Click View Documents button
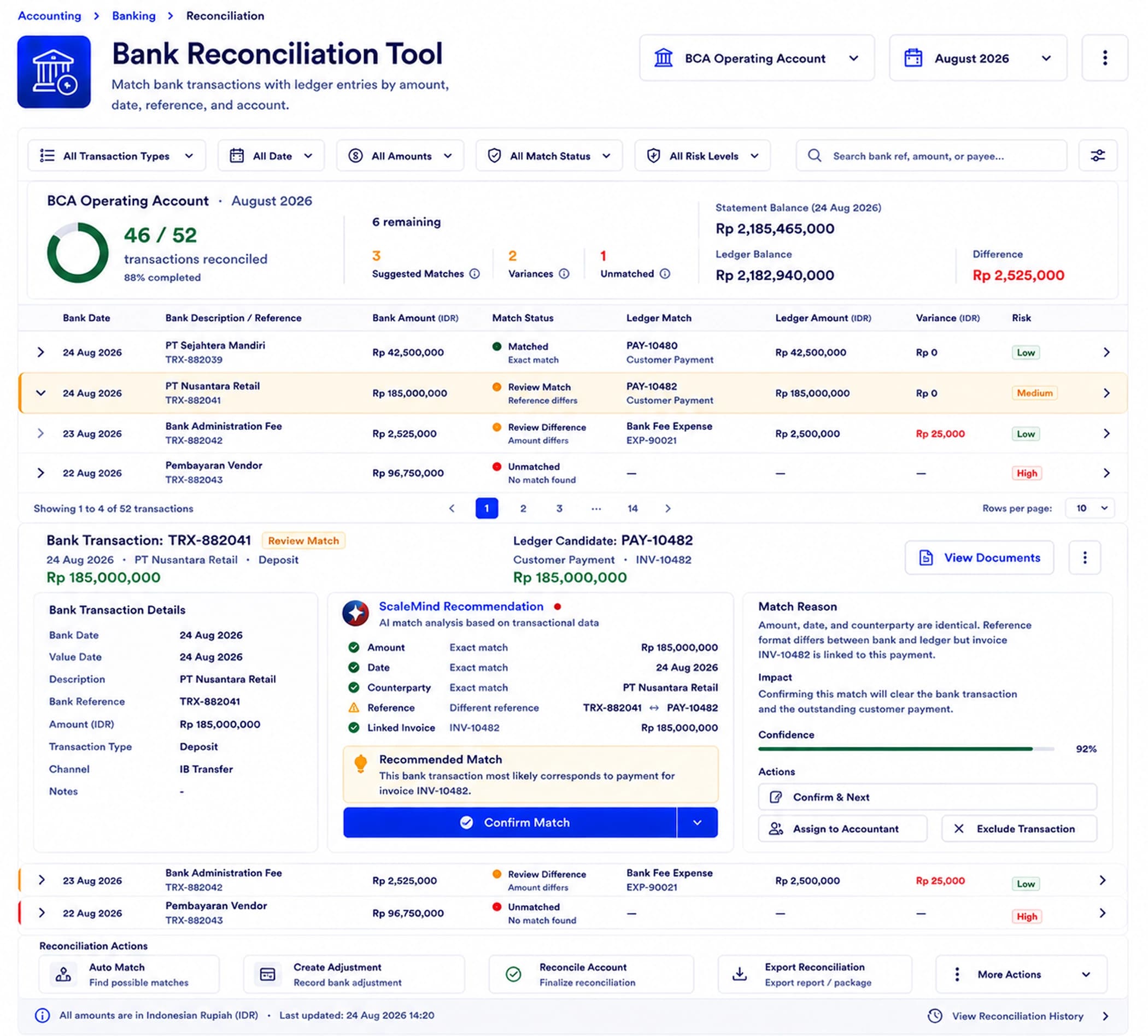This screenshot has width=1148, height=1036. click(979, 557)
